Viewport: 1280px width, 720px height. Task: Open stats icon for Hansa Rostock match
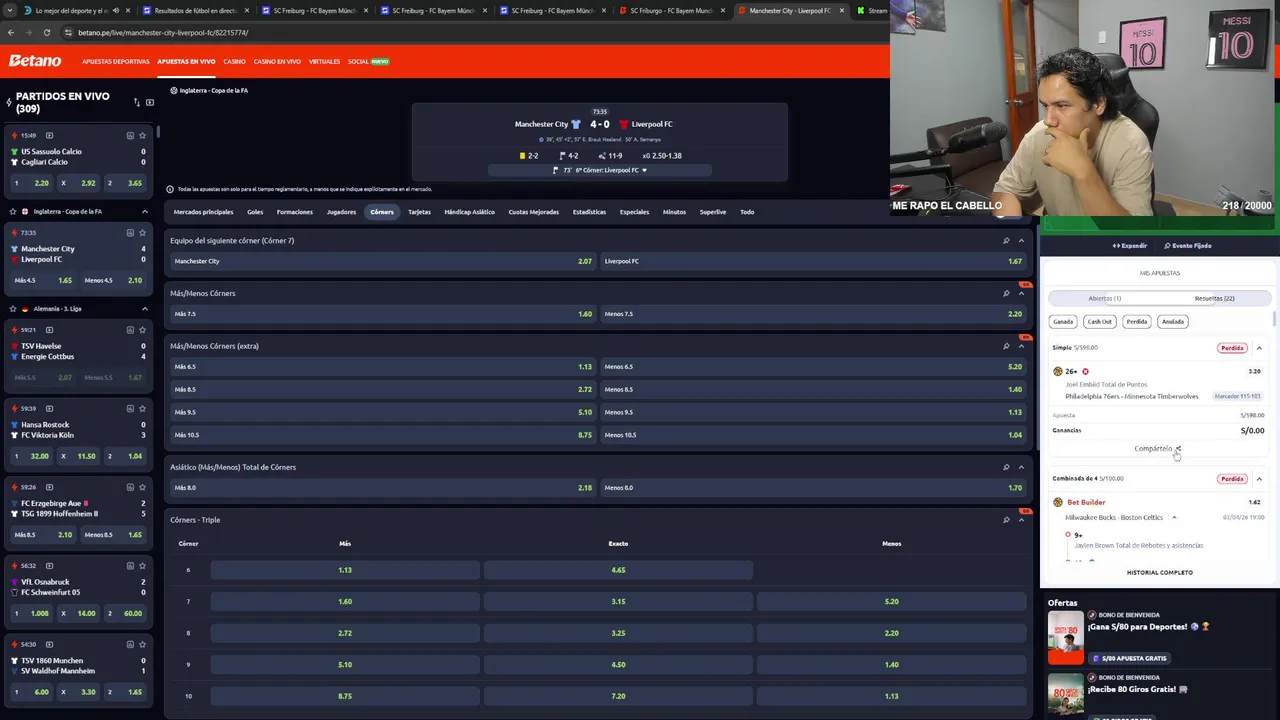tap(130, 408)
